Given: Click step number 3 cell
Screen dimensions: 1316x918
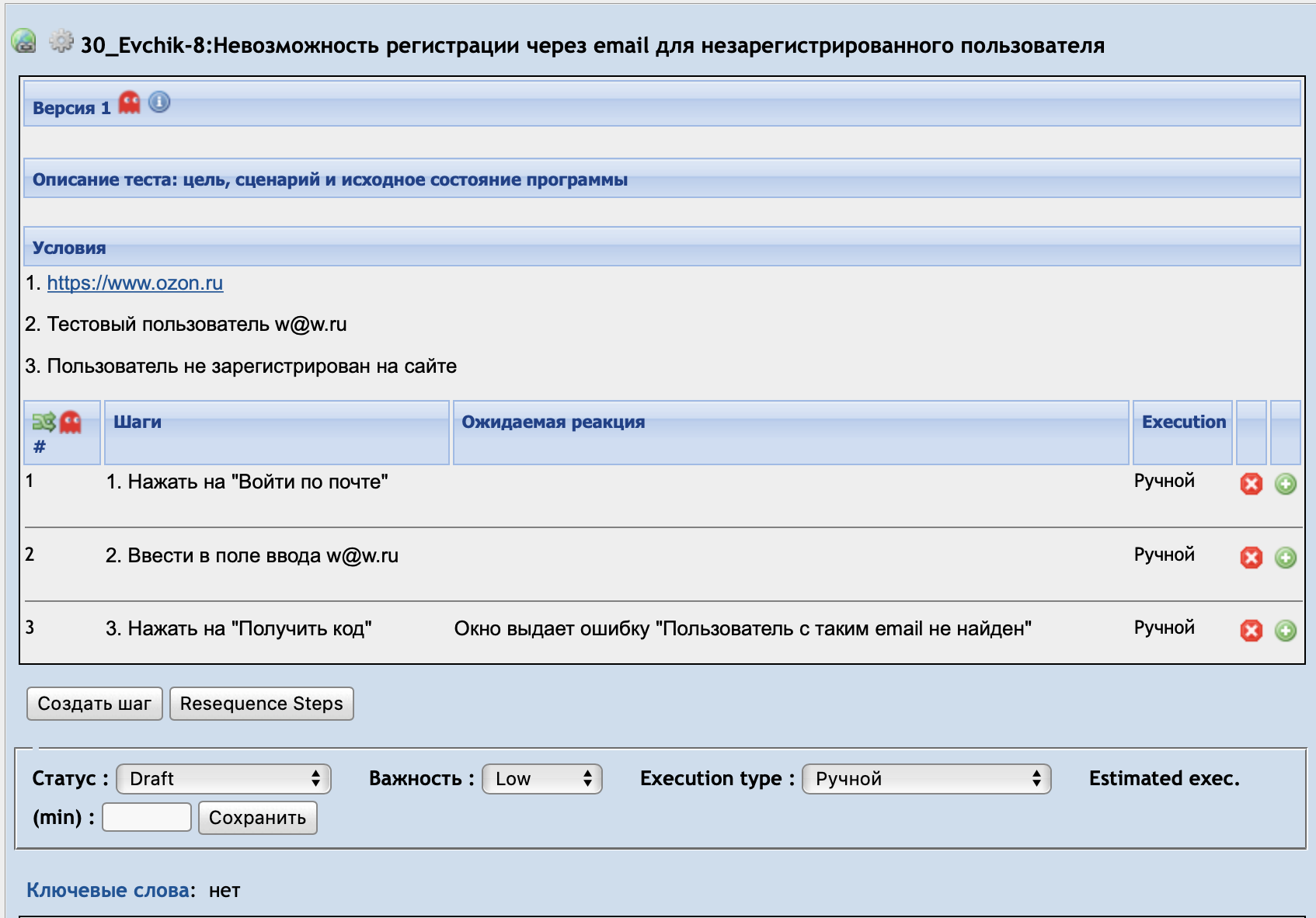Looking at the screenshot, I should pos(30,628).
